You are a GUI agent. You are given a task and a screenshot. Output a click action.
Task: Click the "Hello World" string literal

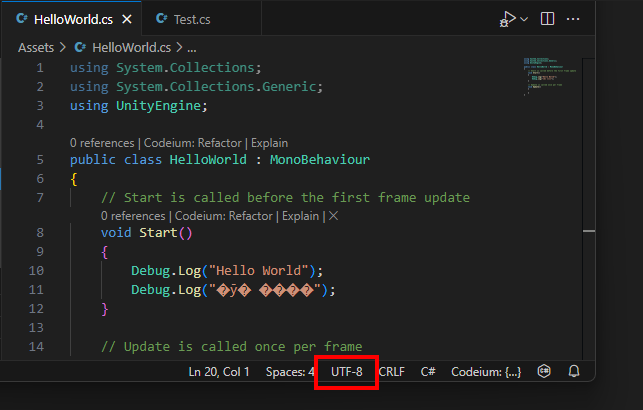(x=258, y=271)
